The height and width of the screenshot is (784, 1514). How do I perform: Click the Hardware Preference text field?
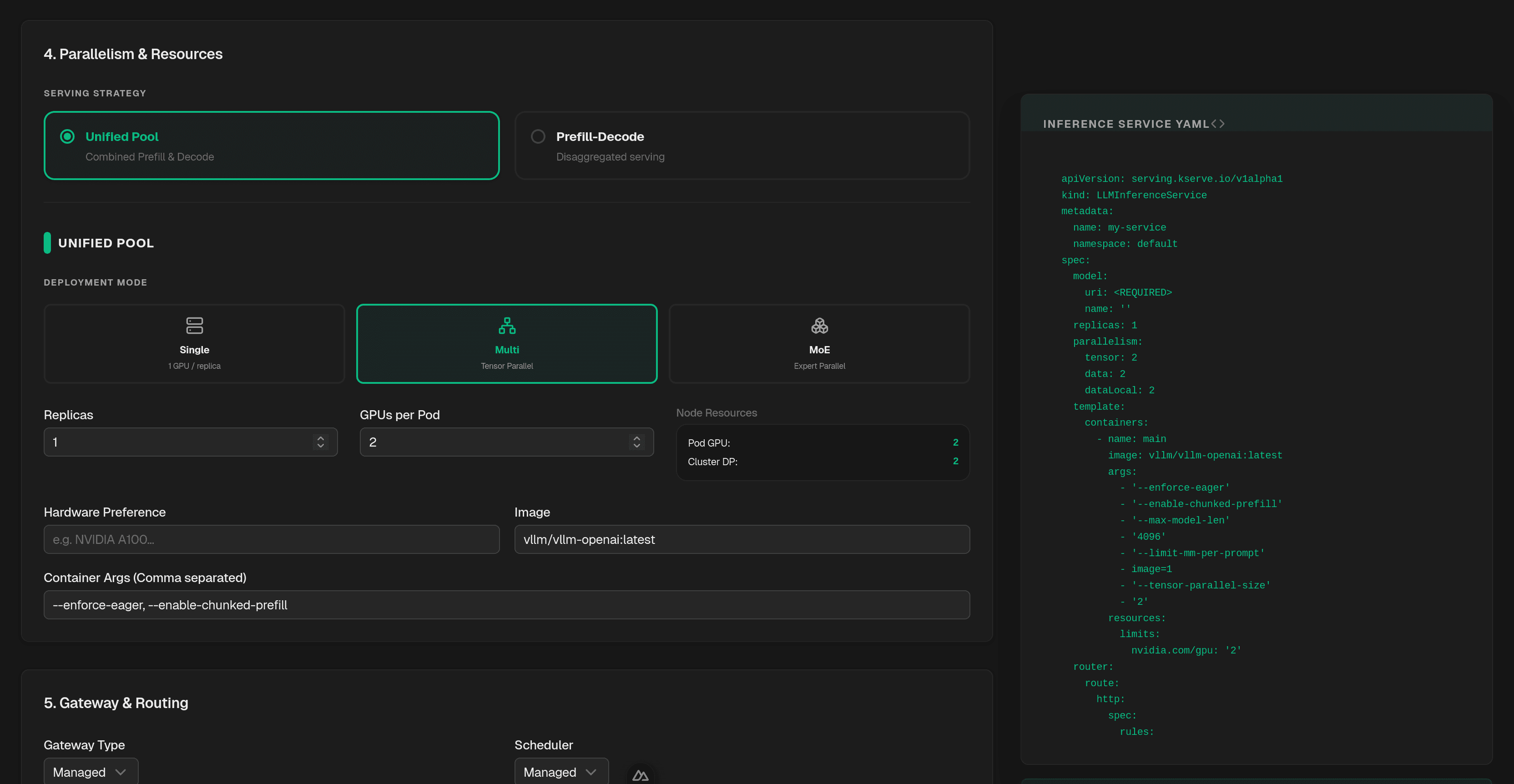272,539
